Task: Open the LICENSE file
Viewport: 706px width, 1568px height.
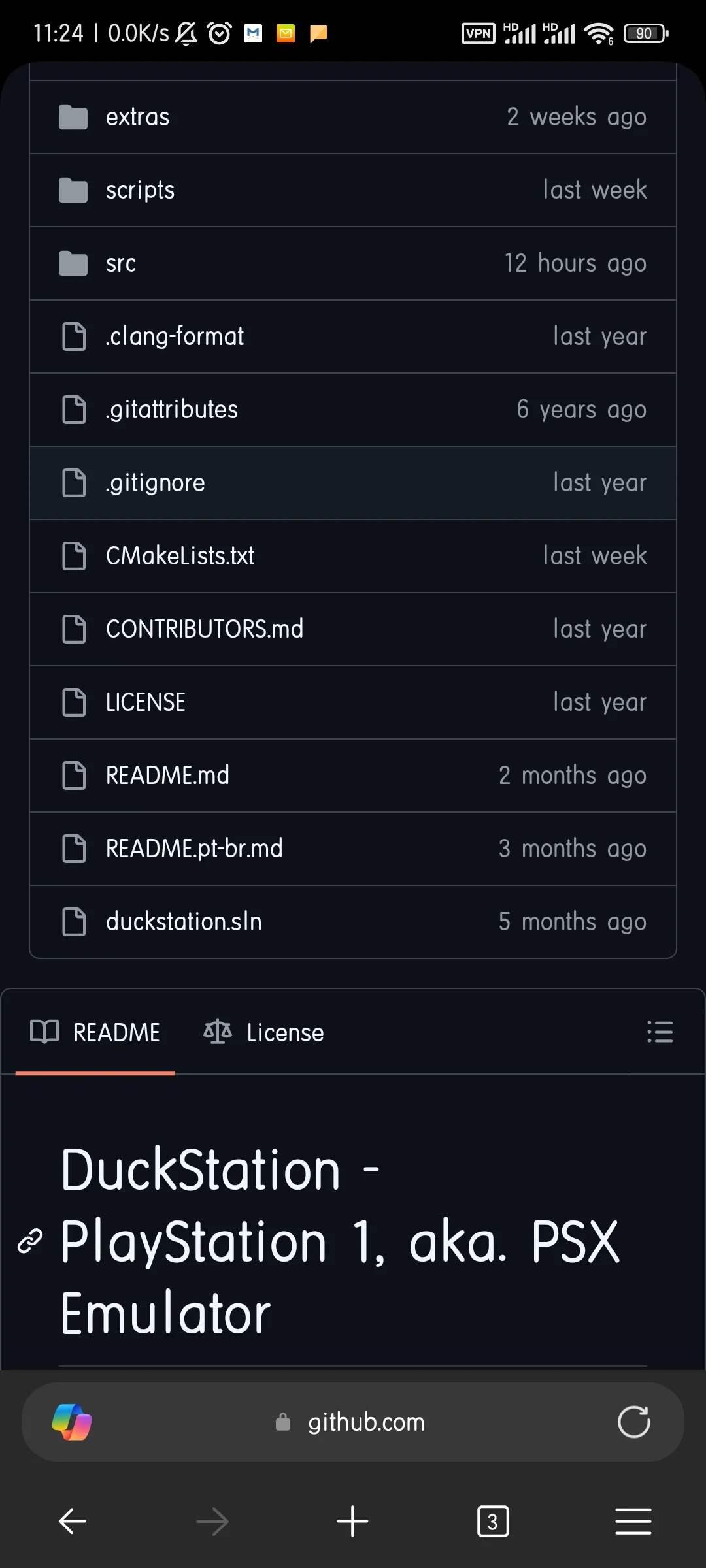Action: click(146, 702)
